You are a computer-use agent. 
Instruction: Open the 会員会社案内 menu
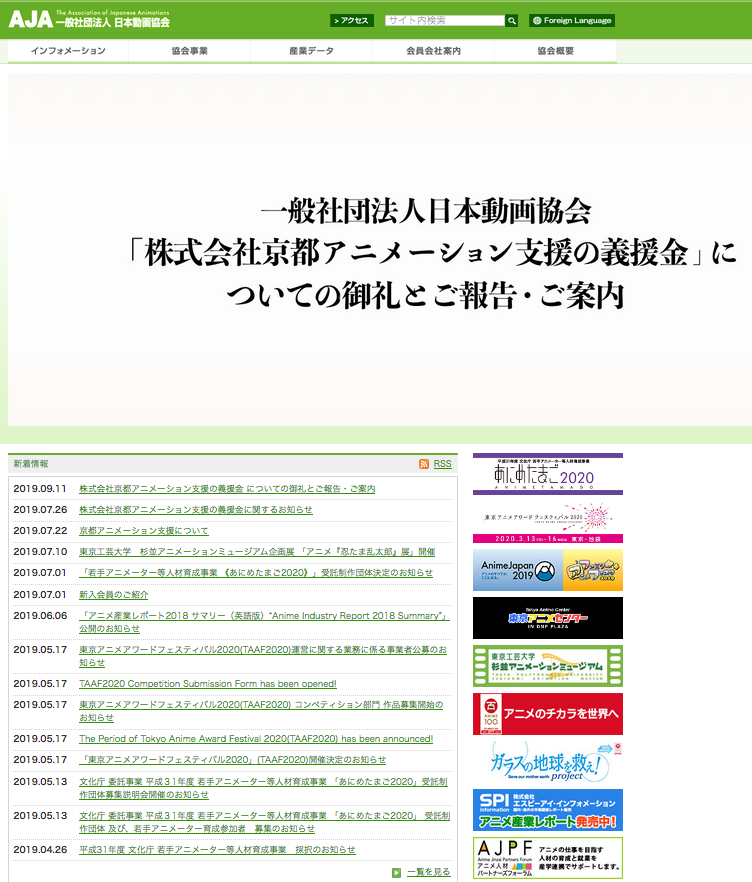point(434,51)
